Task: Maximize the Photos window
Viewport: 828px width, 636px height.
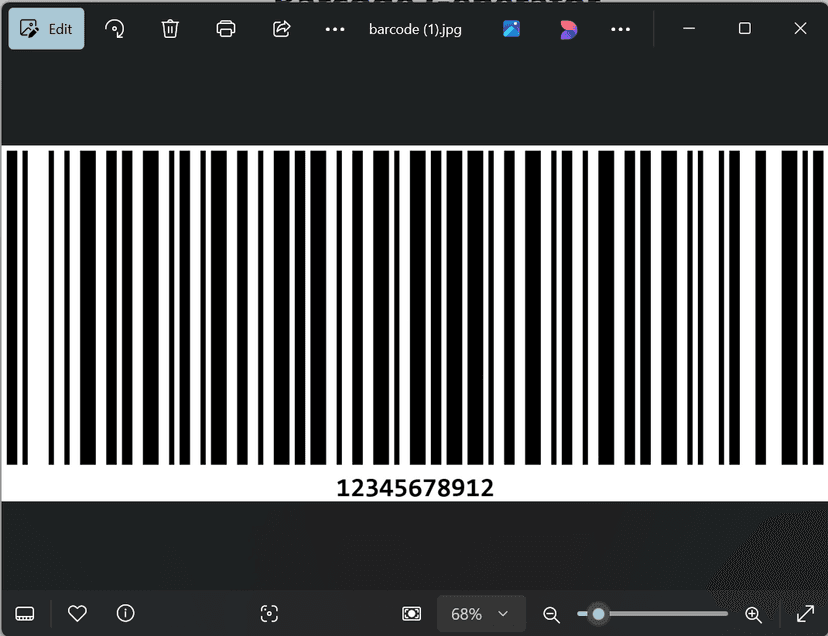Action: pyautogui.click(x=745, y=29)
